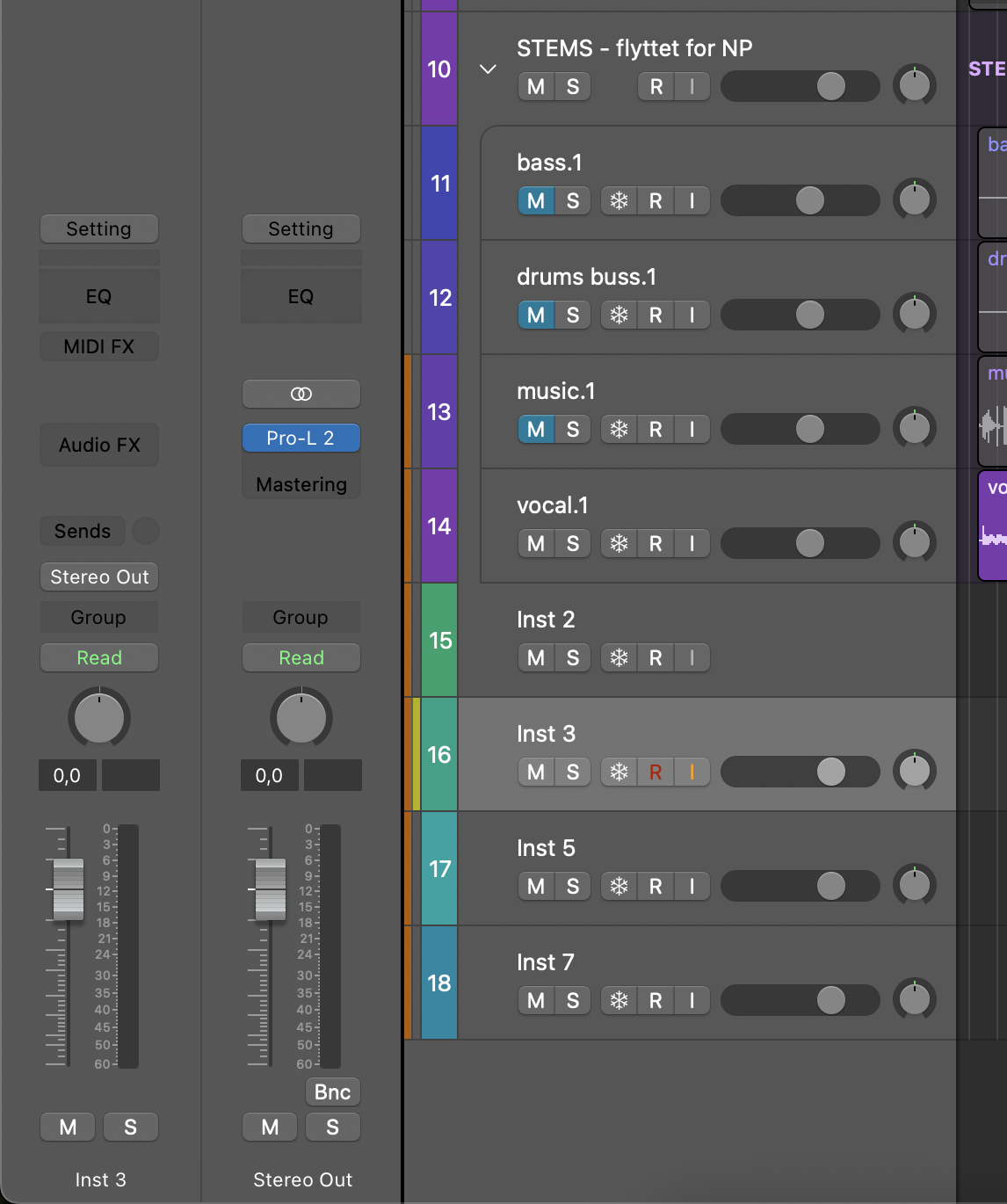Click freeze snowflake on music.1 track
1007x1204 pixels.
click(619, 429)
